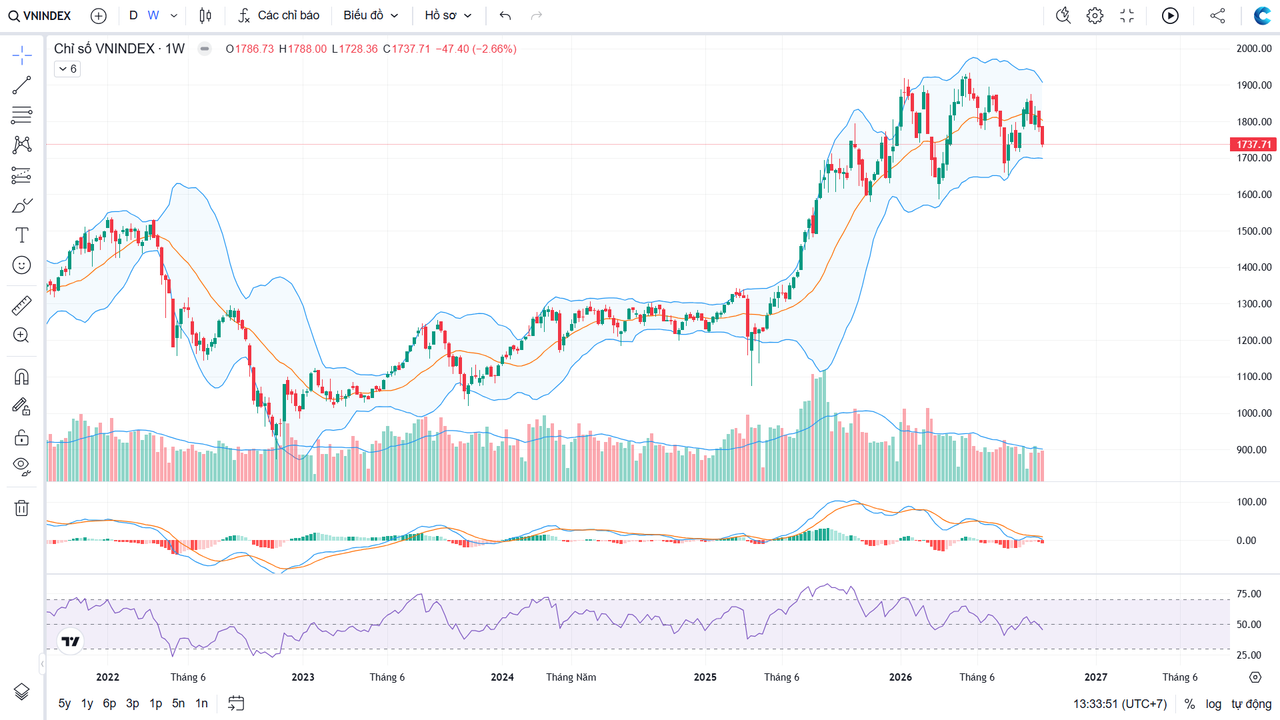Toggle the percent scale
1280x720 pixels.
click(1190, 704)
